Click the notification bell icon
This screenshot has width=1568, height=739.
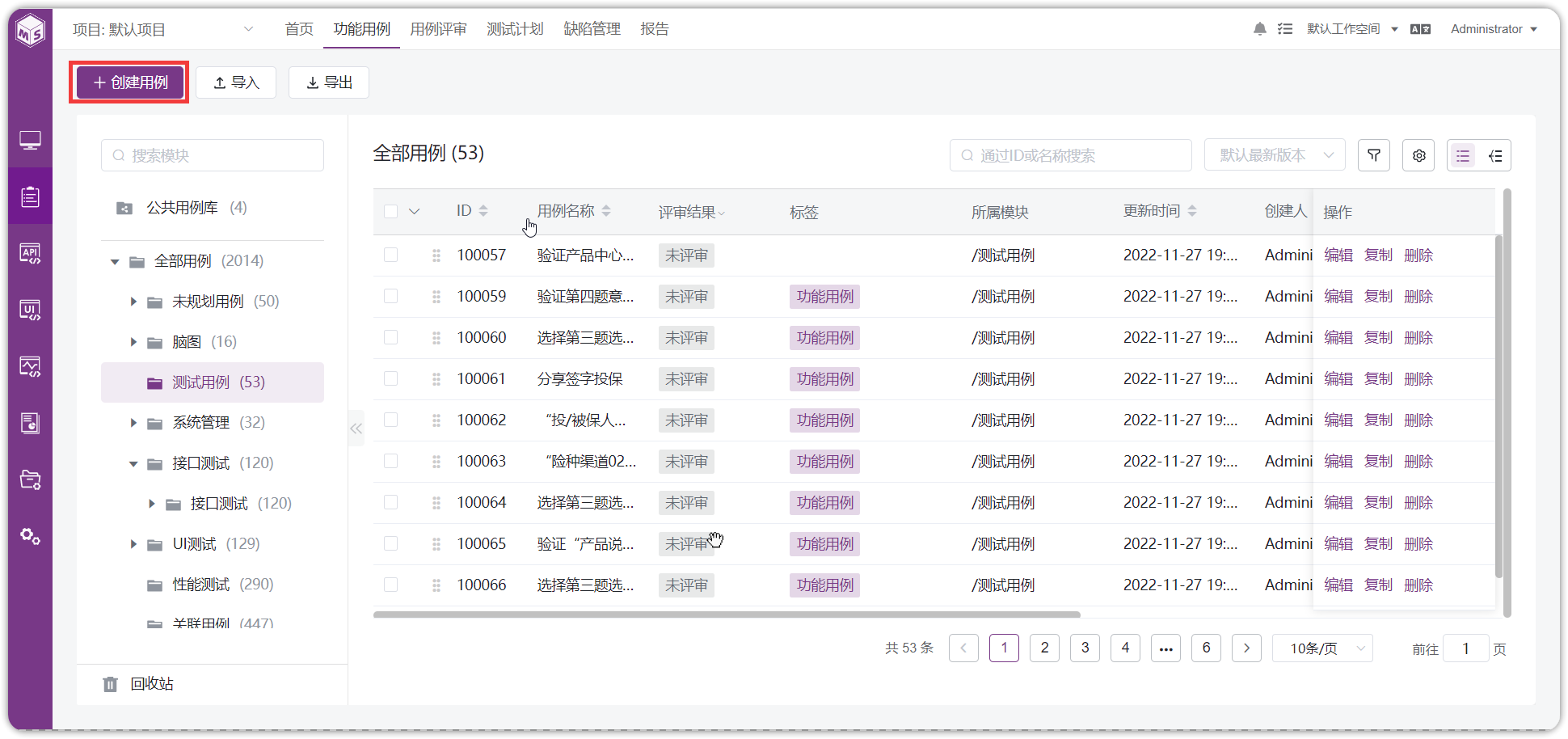1259,29
